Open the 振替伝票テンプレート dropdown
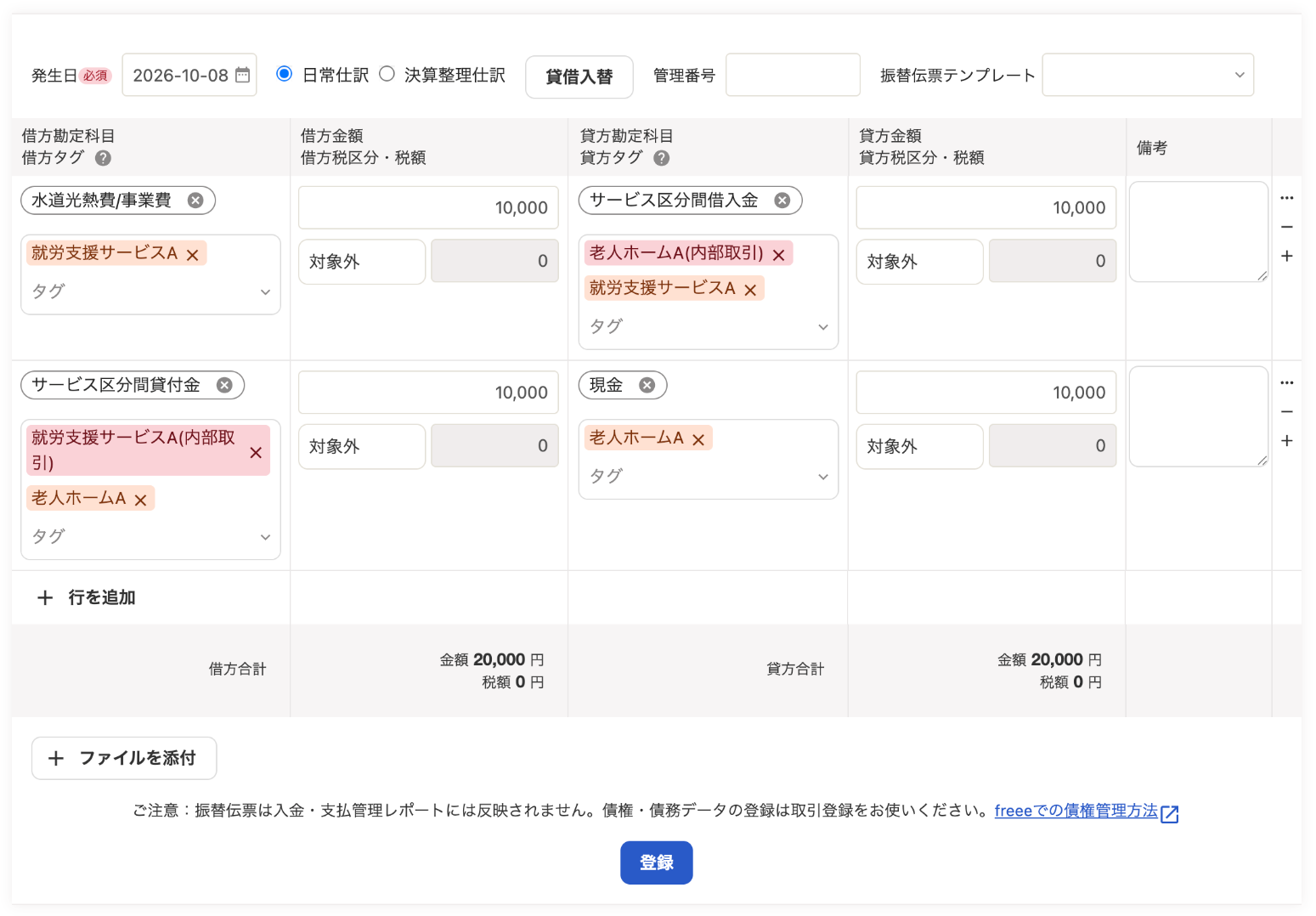 [1148, 75]
